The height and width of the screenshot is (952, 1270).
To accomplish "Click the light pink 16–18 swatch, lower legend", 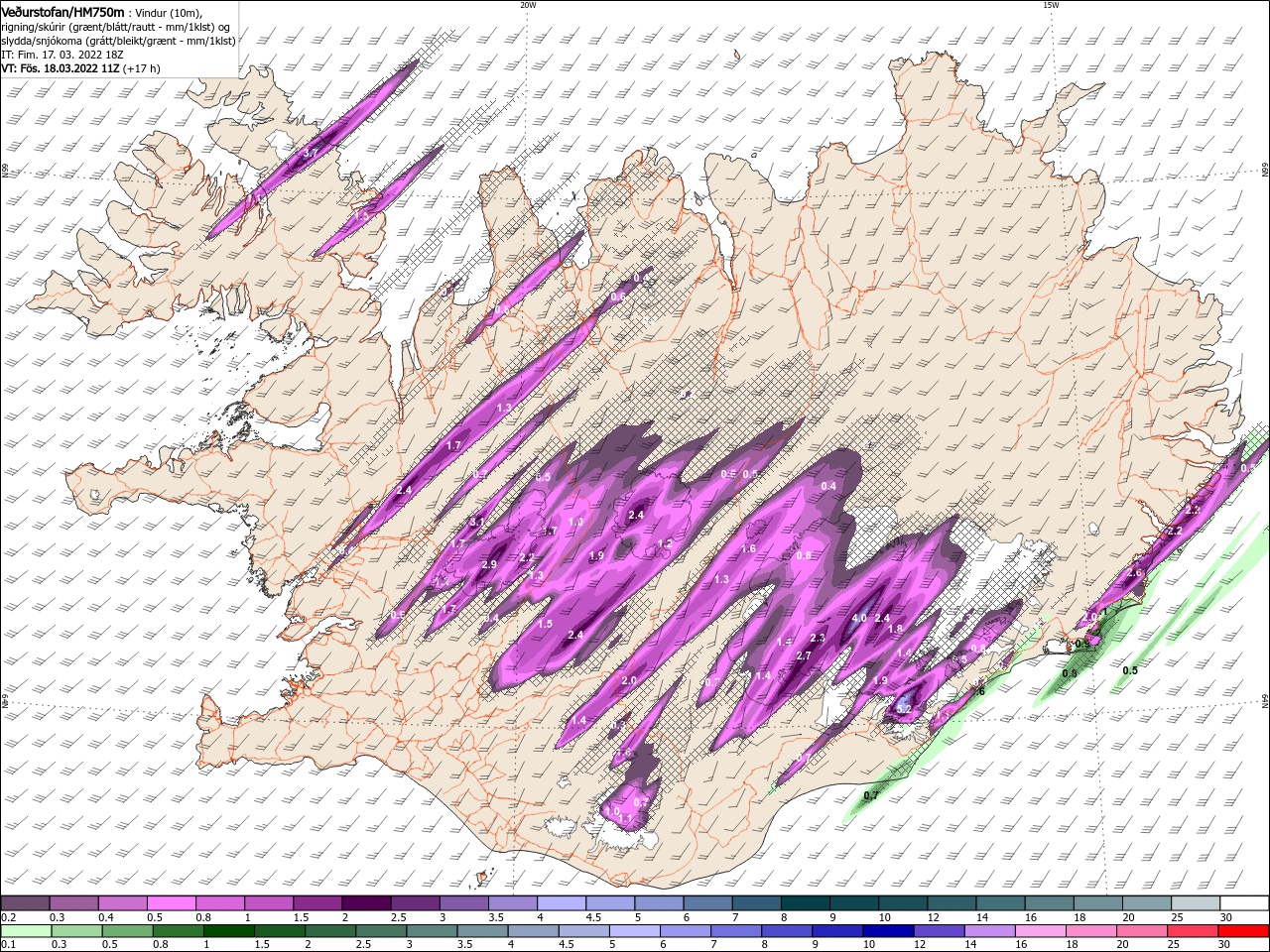I will pos(1039,931).
